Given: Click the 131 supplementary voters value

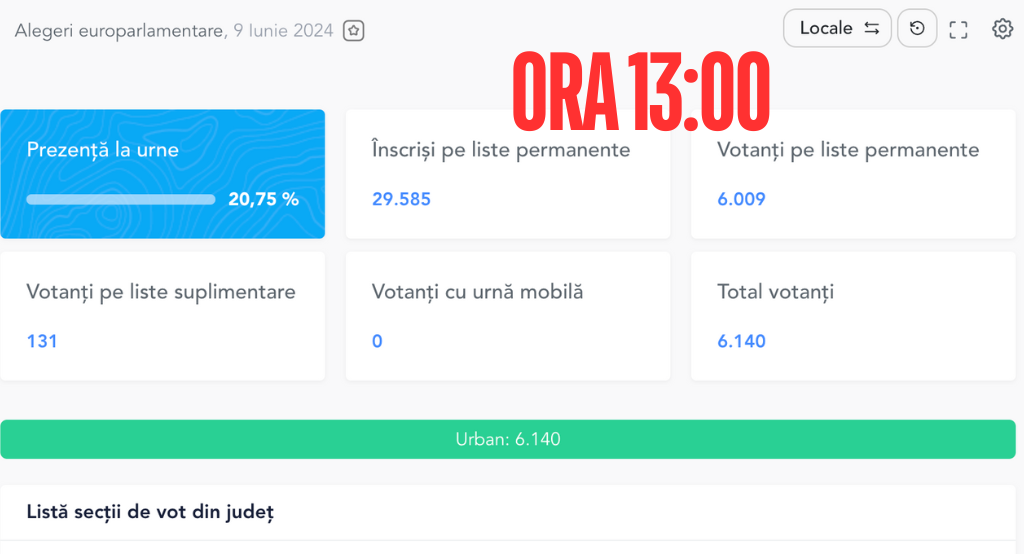Looking at the screenshot, I should pos(42,341).
